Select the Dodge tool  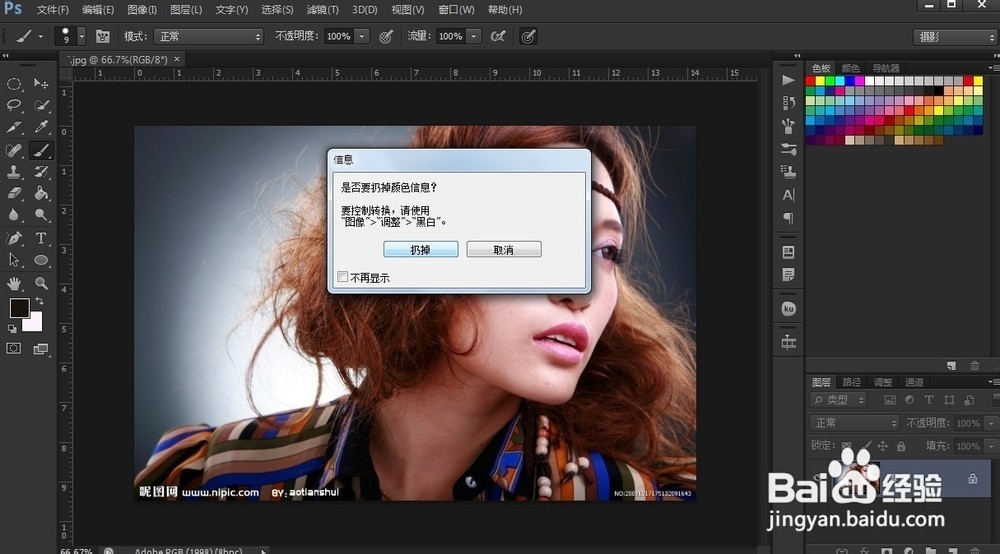point(41,215)
